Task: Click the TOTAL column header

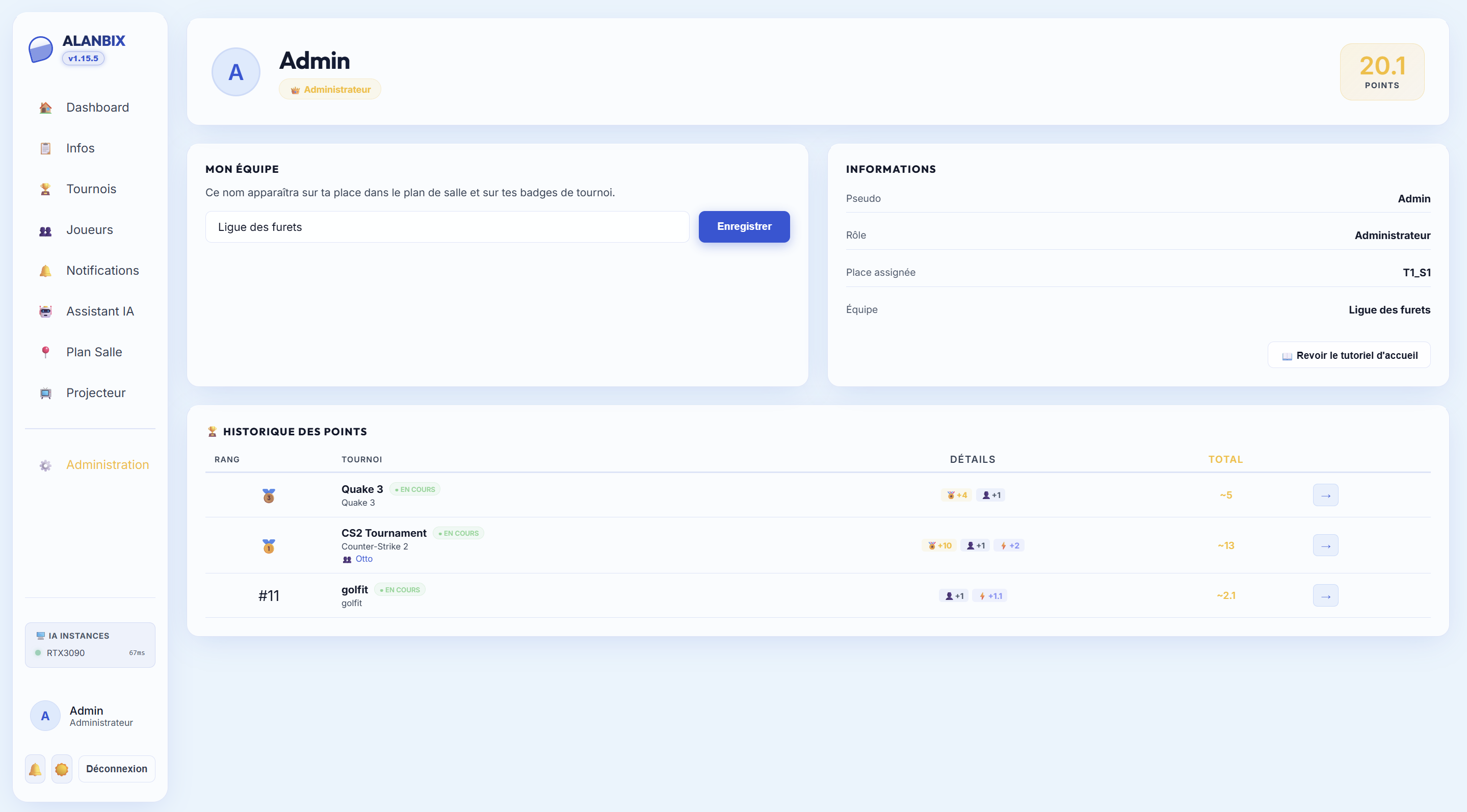Action: (1225, 460)
